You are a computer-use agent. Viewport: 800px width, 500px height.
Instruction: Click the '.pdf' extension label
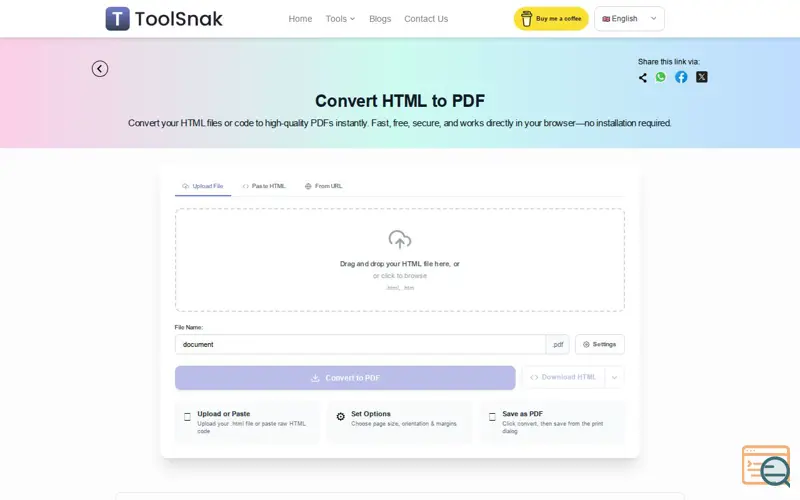(x=558, y=344)
